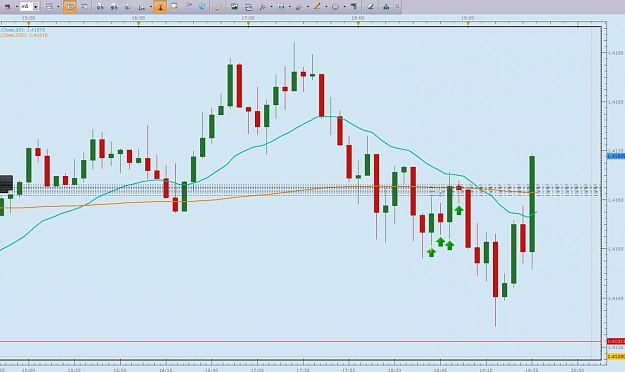Click the blue current price tag on price axis
Viewport: 625px width, 372px height.
pos(615,156)
